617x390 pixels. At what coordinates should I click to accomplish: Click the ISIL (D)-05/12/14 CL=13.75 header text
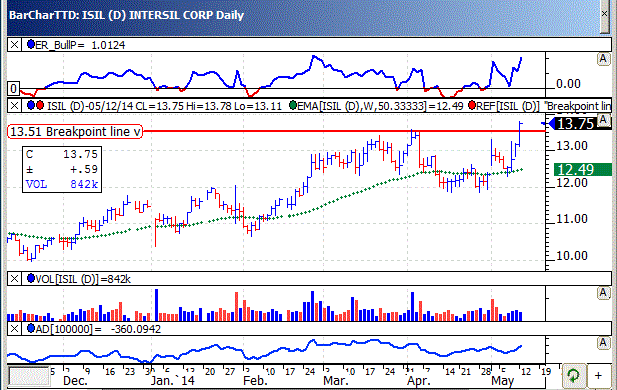click(x=164, y=106)
